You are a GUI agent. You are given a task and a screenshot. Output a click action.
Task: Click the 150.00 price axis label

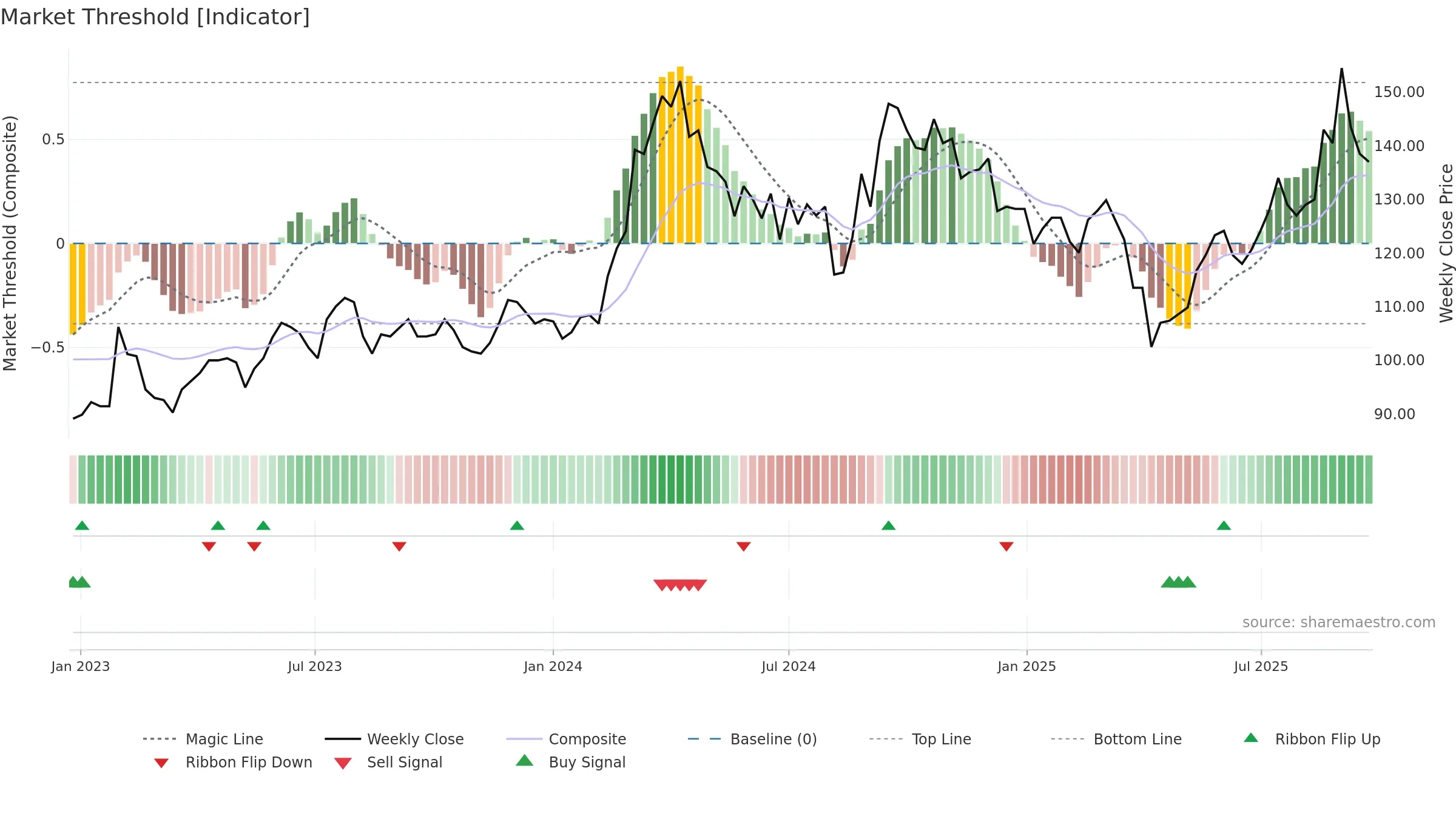1399,92
